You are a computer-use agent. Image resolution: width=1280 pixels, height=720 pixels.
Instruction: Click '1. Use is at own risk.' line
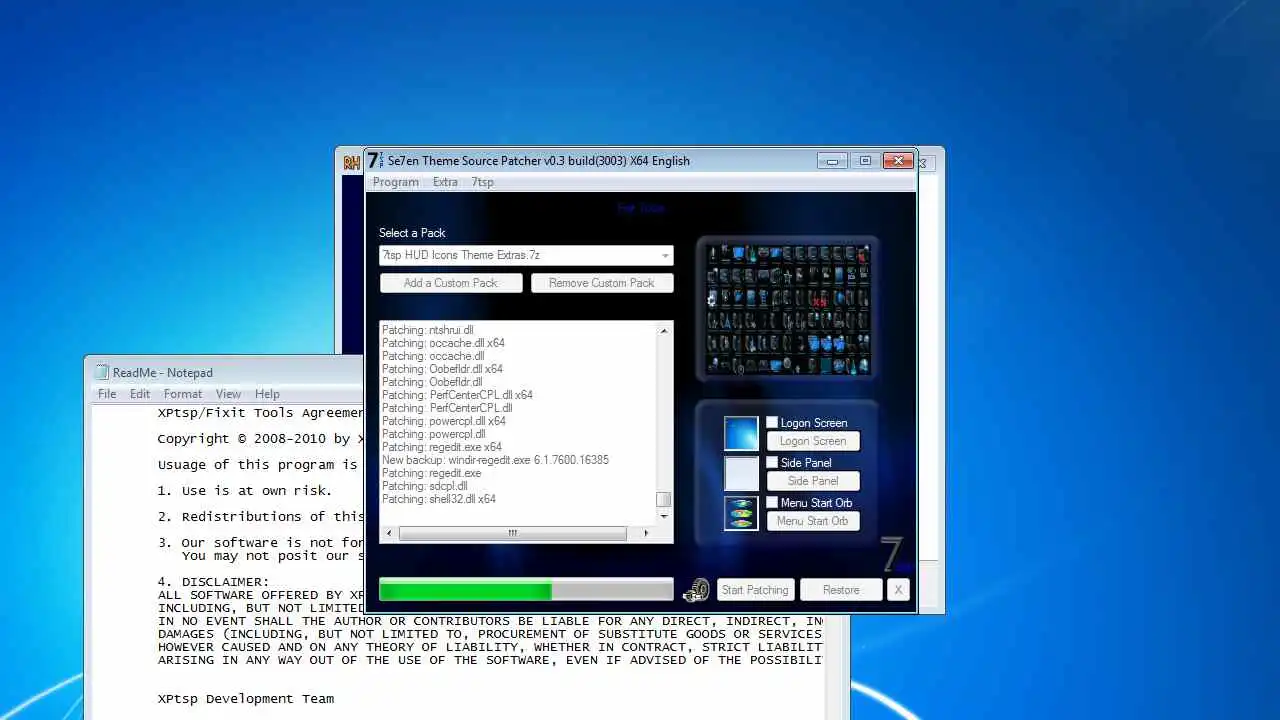pos(245,490)
